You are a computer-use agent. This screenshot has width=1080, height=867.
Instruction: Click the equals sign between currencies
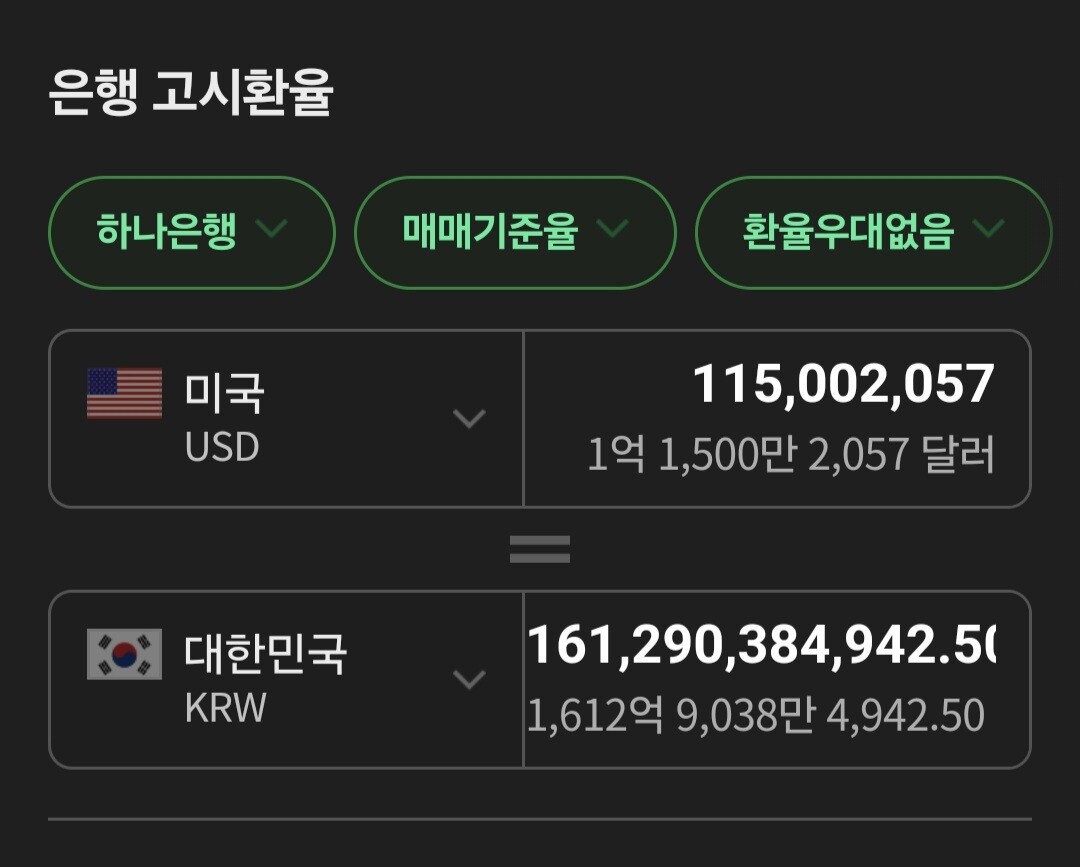(540, 549)
